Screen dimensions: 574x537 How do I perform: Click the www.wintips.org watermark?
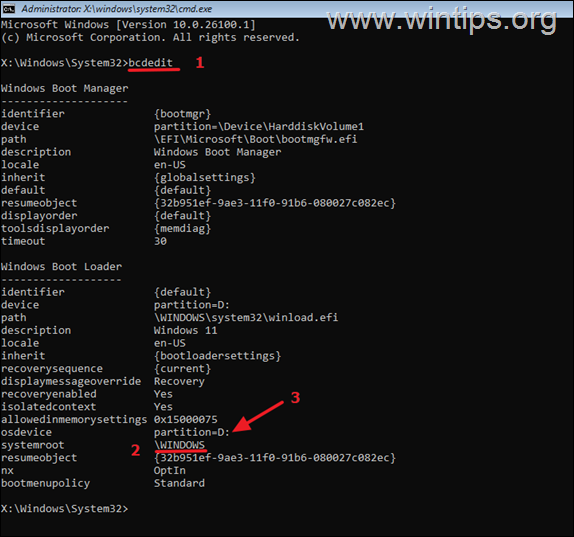pos(442,19)
